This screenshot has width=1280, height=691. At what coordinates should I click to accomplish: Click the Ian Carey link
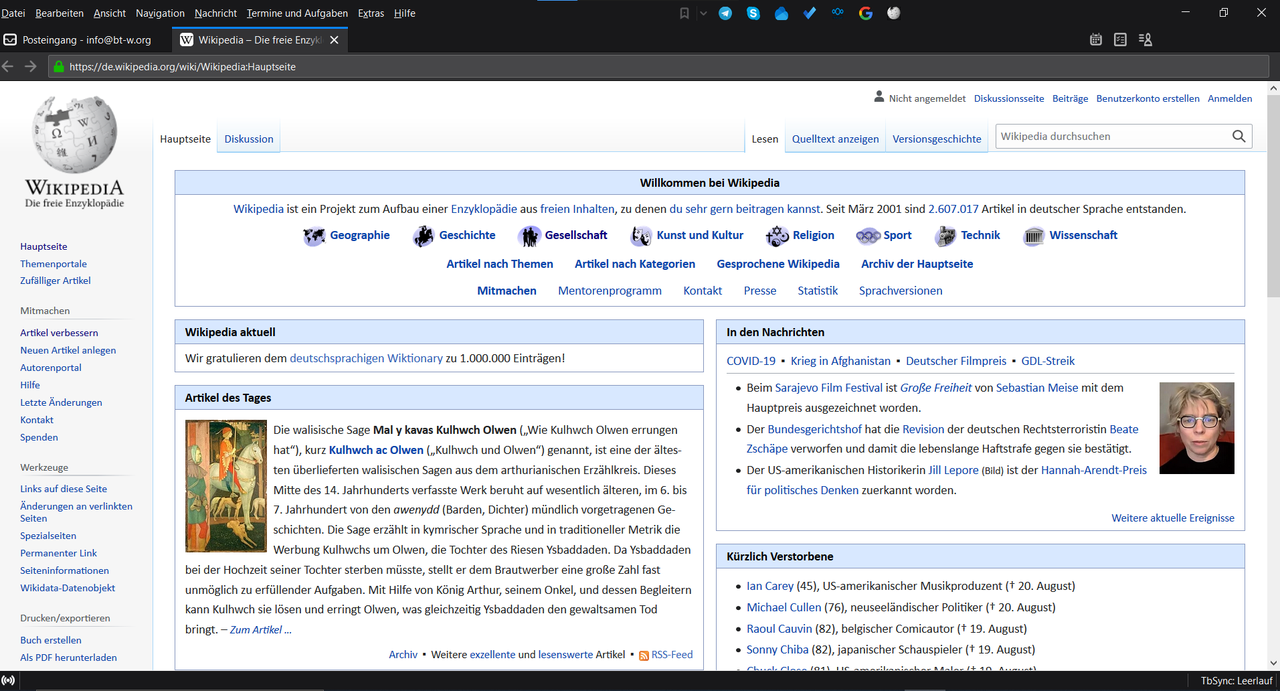(x=770, y=586)
